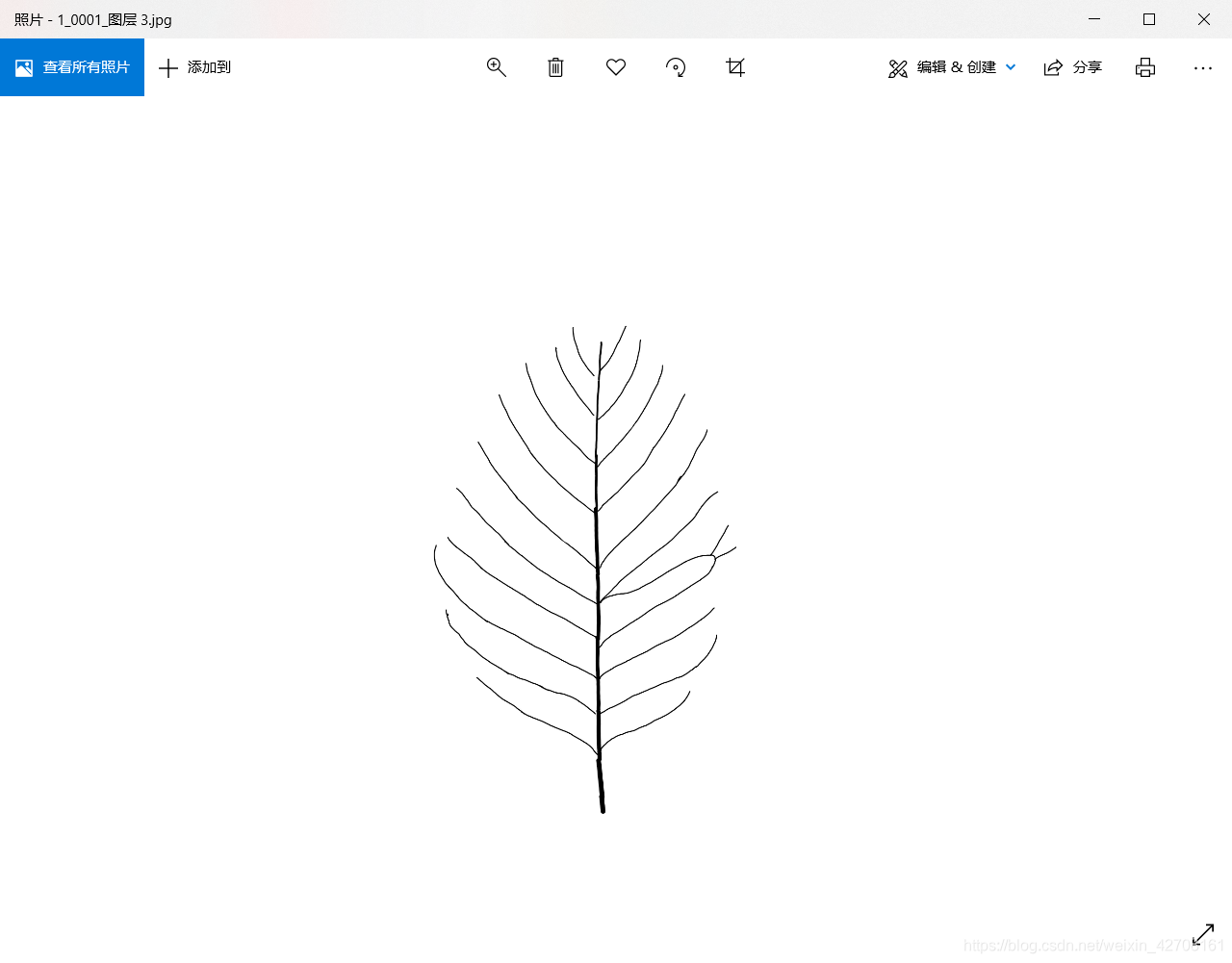Click the plus icon beside 添加到
This screenshot has width=1232, height=963.
168,67
